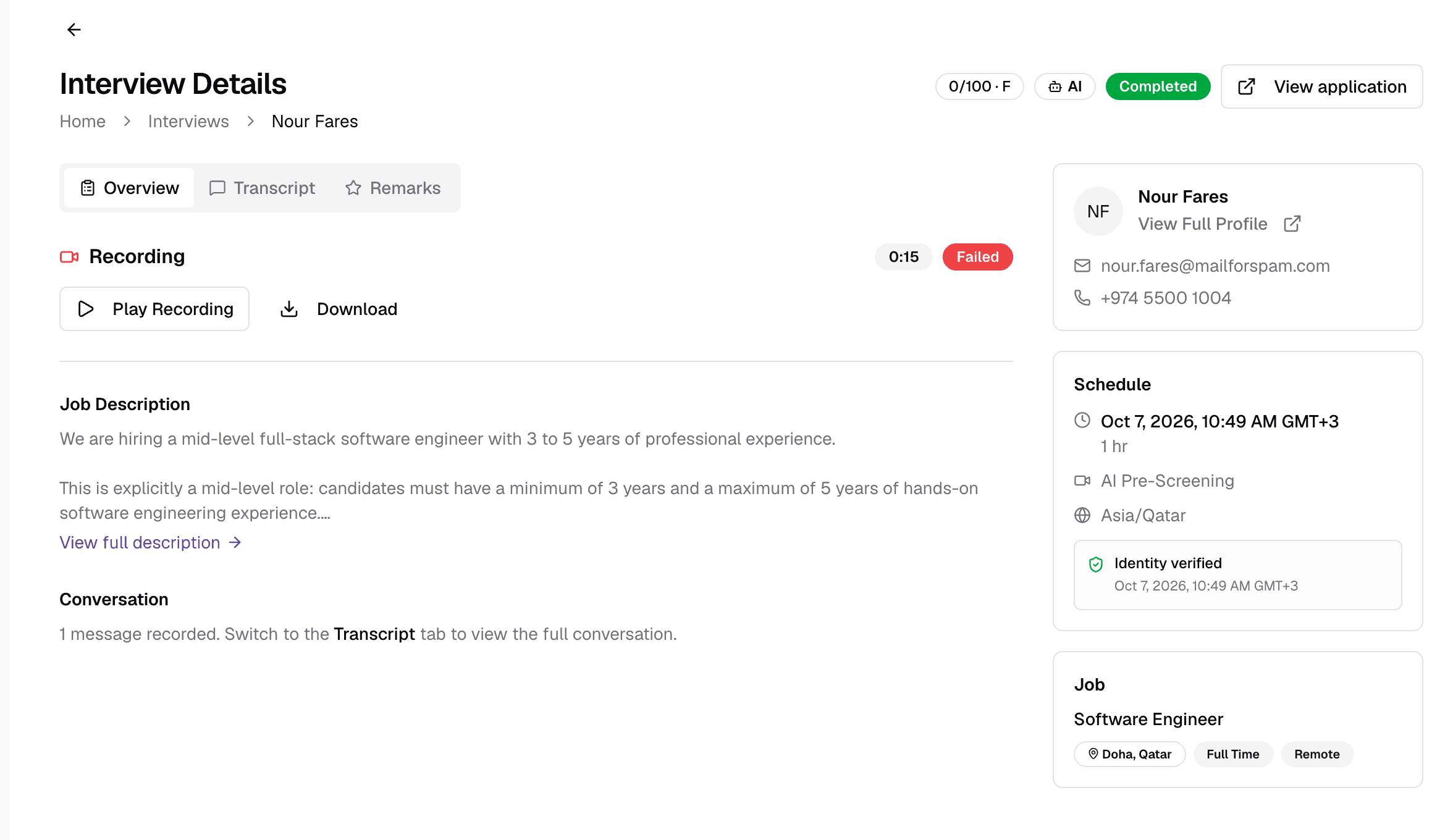1453x840 pixels.
Task: Click the globe icon beside Asia/Qatar
Action: [1082, 515]
